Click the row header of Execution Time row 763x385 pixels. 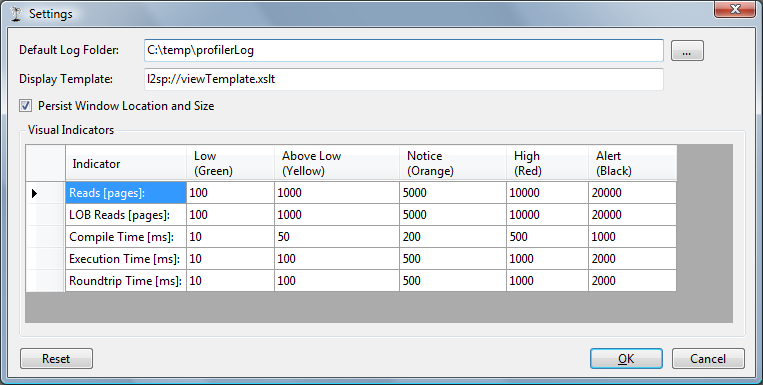(45, 258)
